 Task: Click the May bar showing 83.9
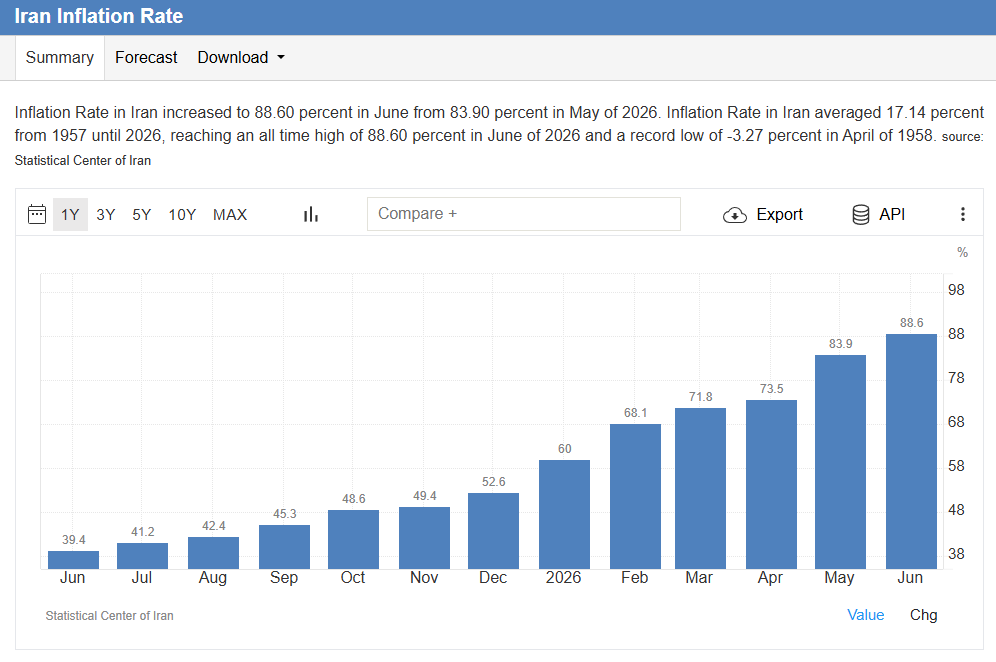click(x=840, y=462)
